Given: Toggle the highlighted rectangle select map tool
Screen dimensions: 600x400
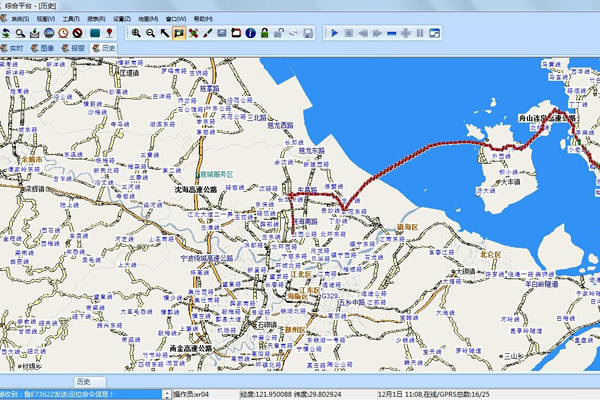Looking at the screenshot, I should pyautogui.click(x=178, y=33).
